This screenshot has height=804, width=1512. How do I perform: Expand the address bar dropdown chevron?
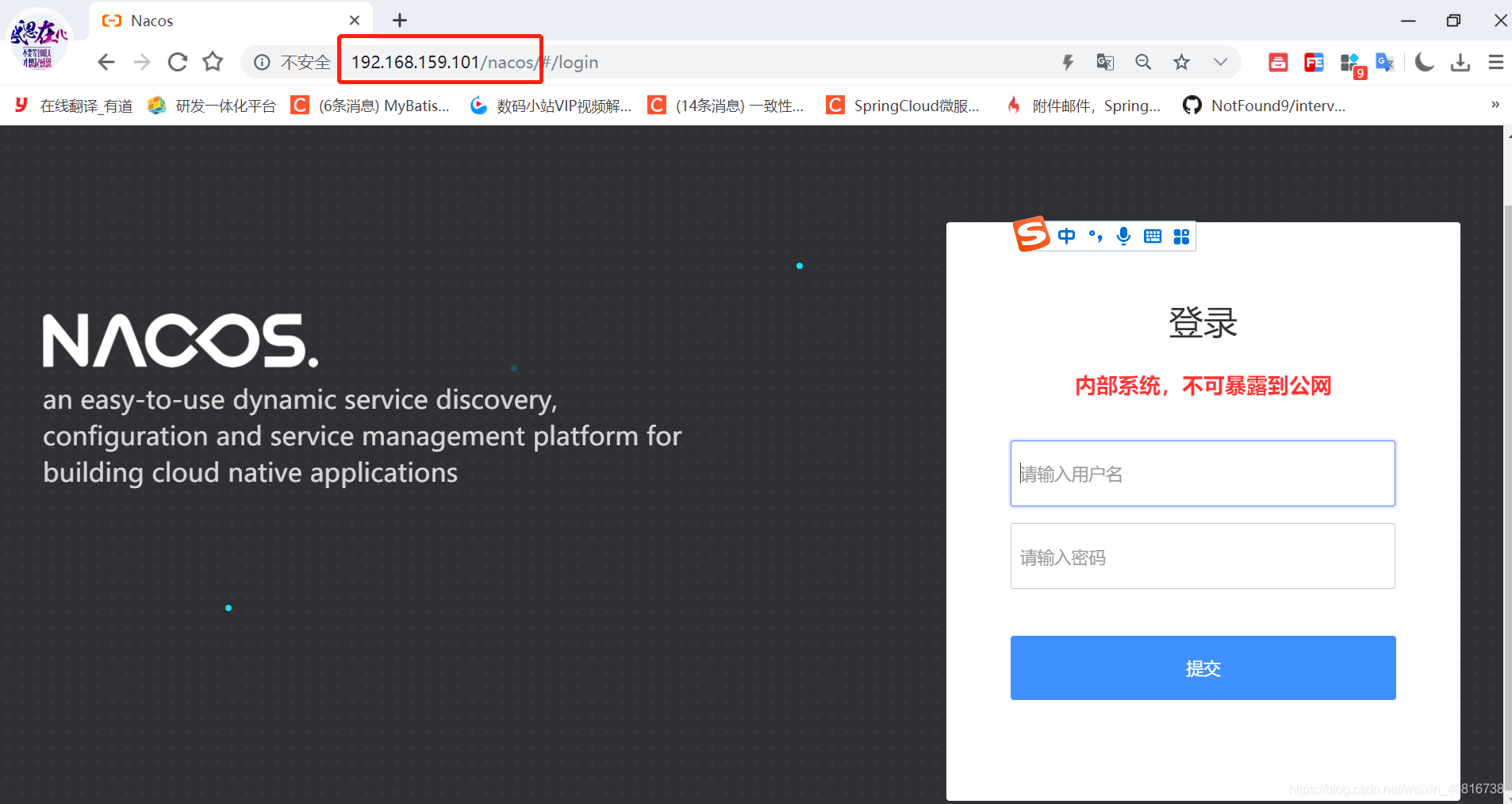point(1220,62)
